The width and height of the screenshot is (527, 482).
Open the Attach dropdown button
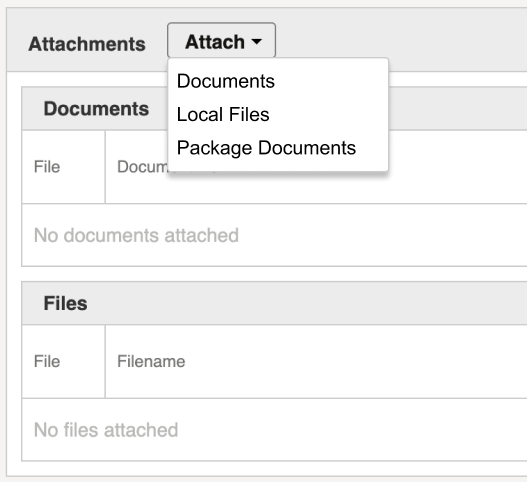pos(221,41)
